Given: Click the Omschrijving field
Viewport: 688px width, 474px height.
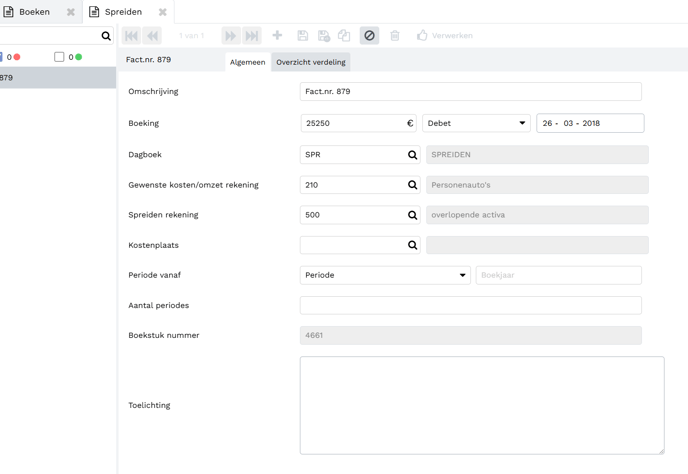Looking at the screenshot, I should click(470, 91).
